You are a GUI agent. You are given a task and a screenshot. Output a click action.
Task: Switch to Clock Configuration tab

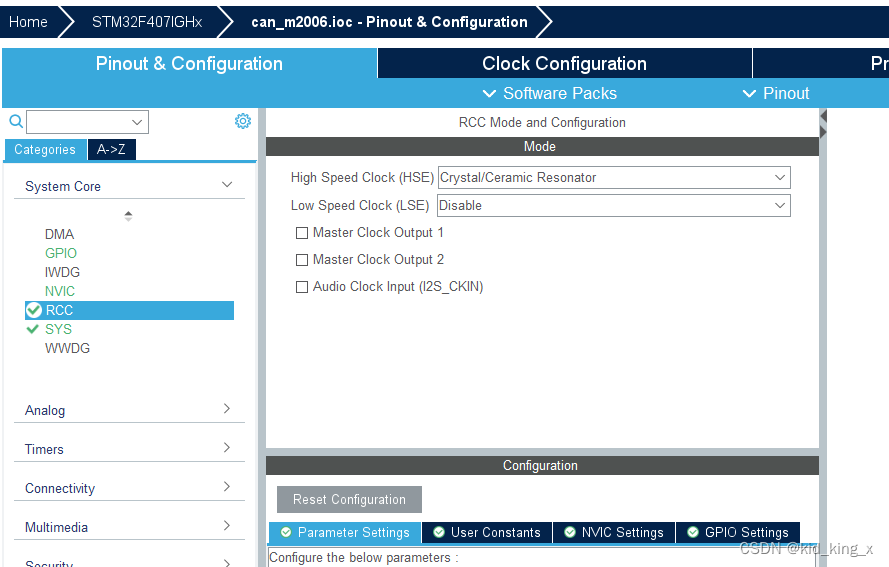(565, 63)
